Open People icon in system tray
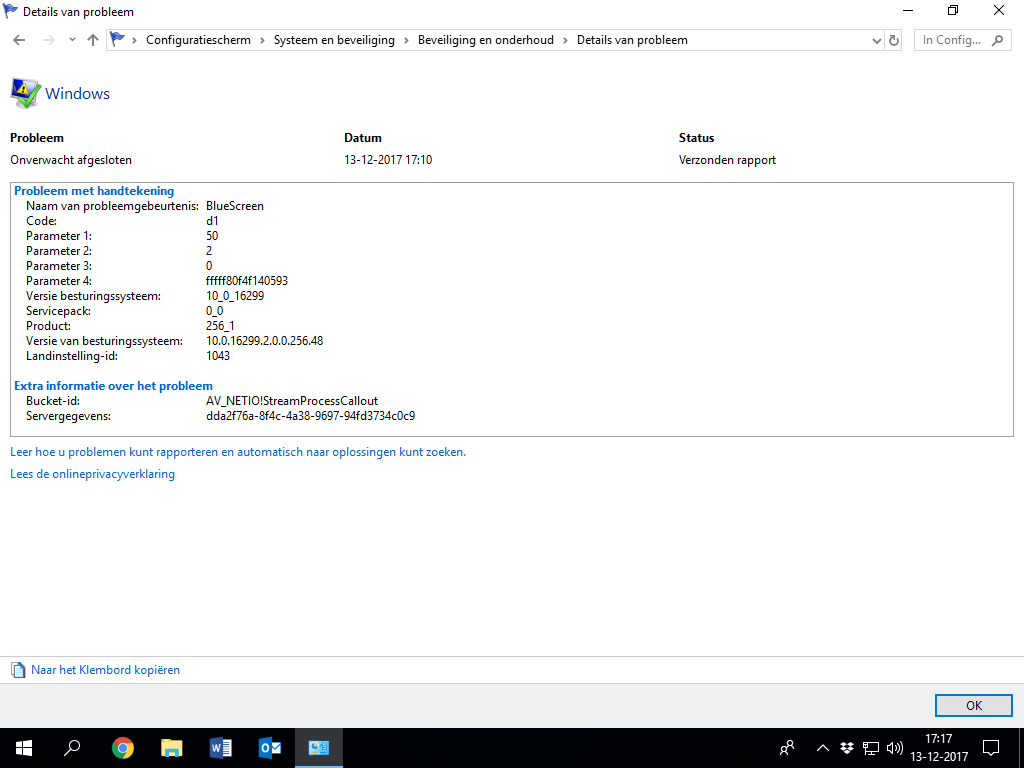 788,748
